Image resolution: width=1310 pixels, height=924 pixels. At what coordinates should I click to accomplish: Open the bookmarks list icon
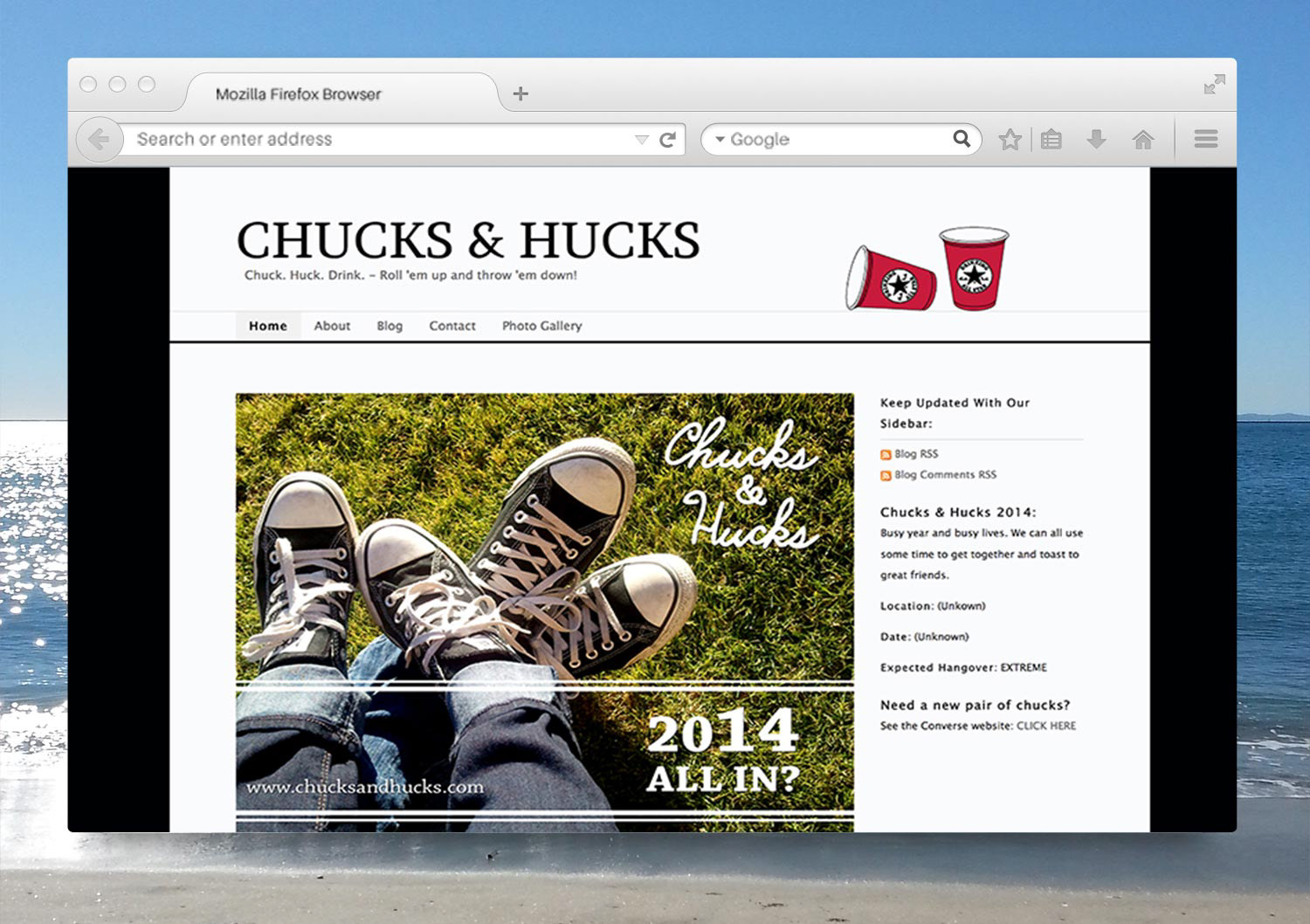1051,140
